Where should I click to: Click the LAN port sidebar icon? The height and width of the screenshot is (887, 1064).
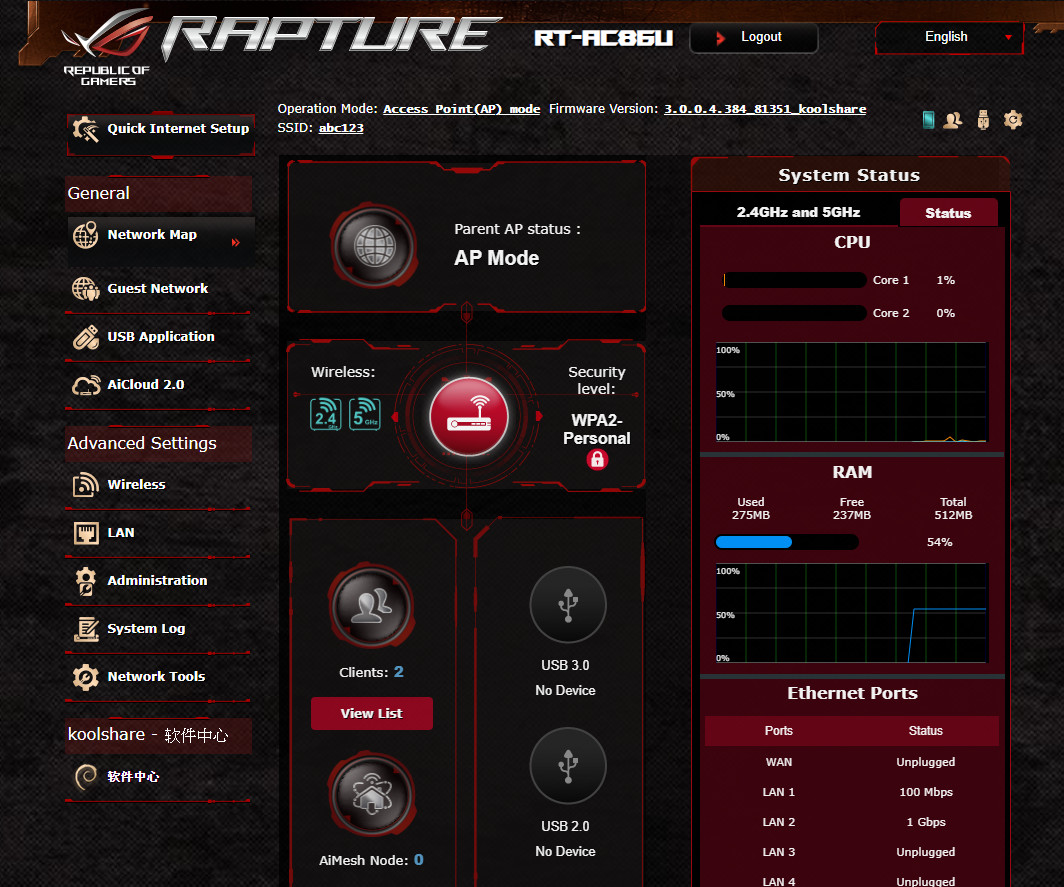point(86,533)
